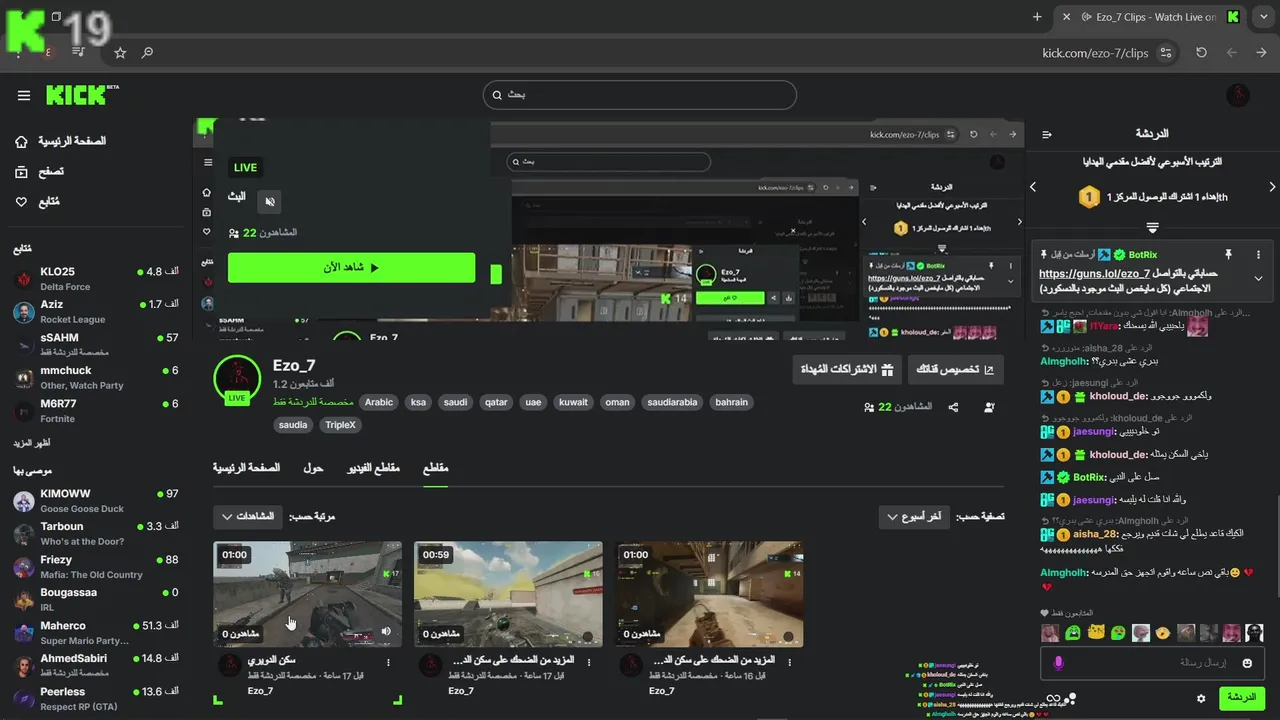Open the آخر أسبوع filter dropdown
The image size is (1280, 720).
coord(914,517)
